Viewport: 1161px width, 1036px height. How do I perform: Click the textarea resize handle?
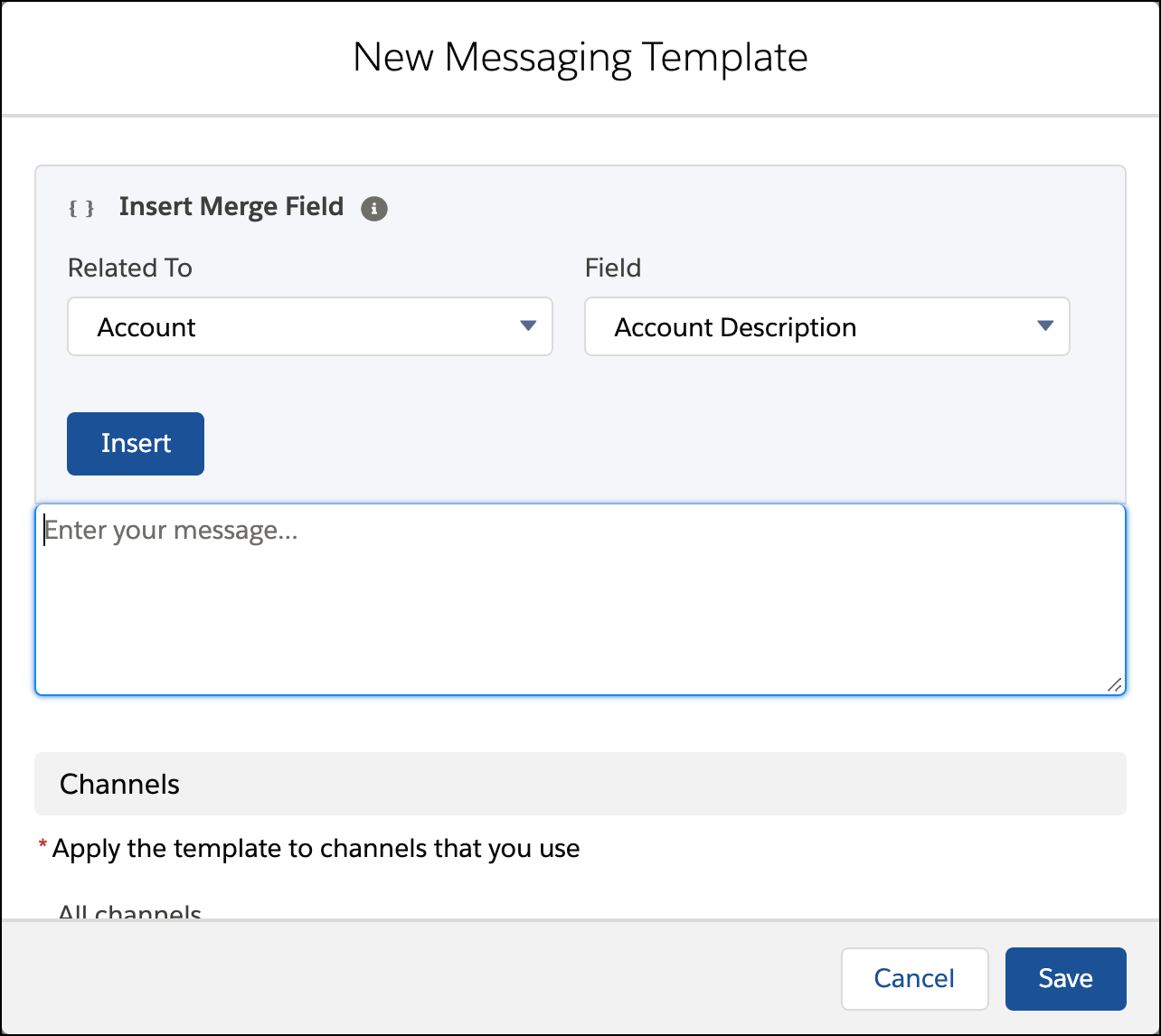pos(1117,685)
